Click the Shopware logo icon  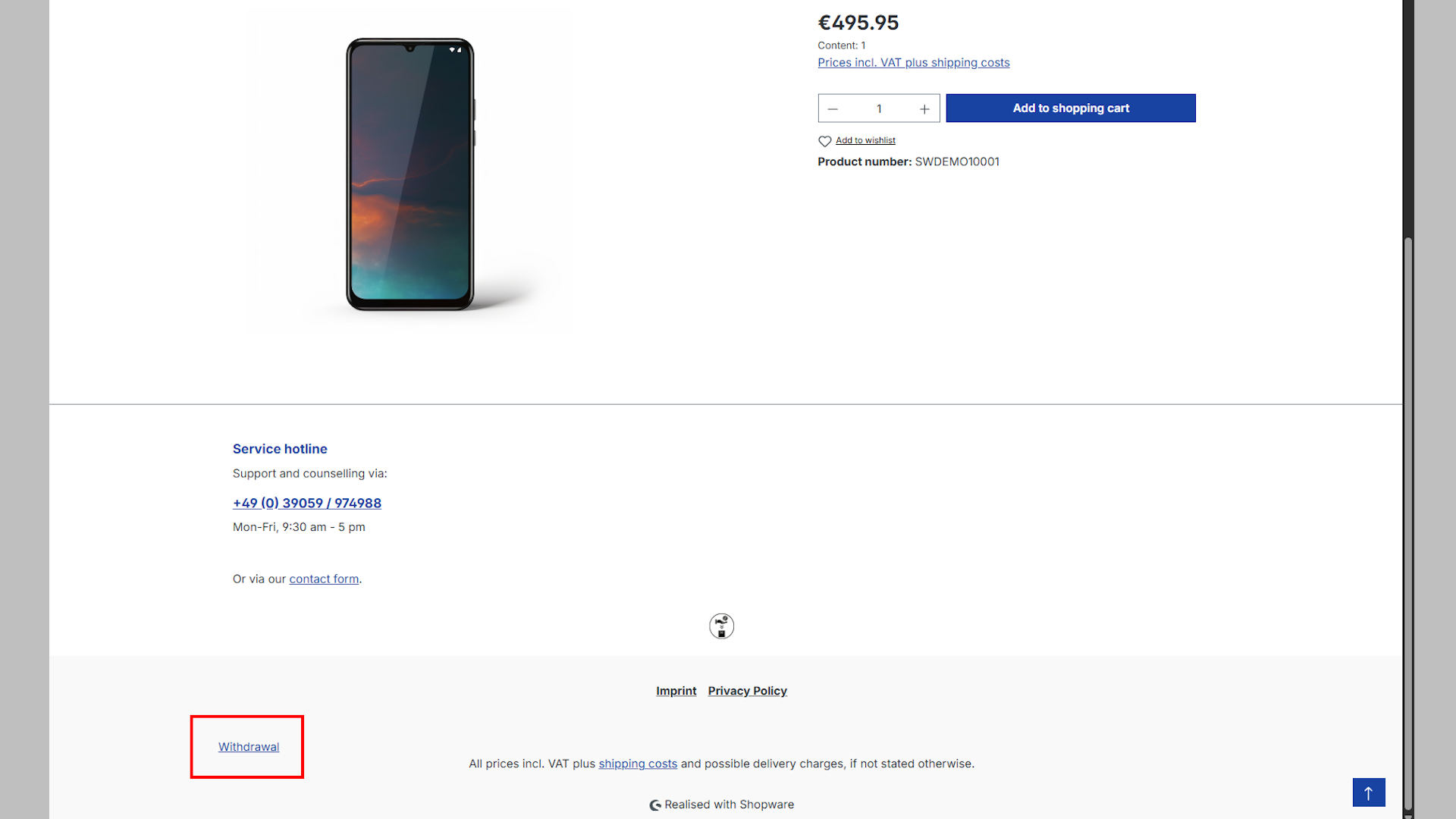[655, 805]
